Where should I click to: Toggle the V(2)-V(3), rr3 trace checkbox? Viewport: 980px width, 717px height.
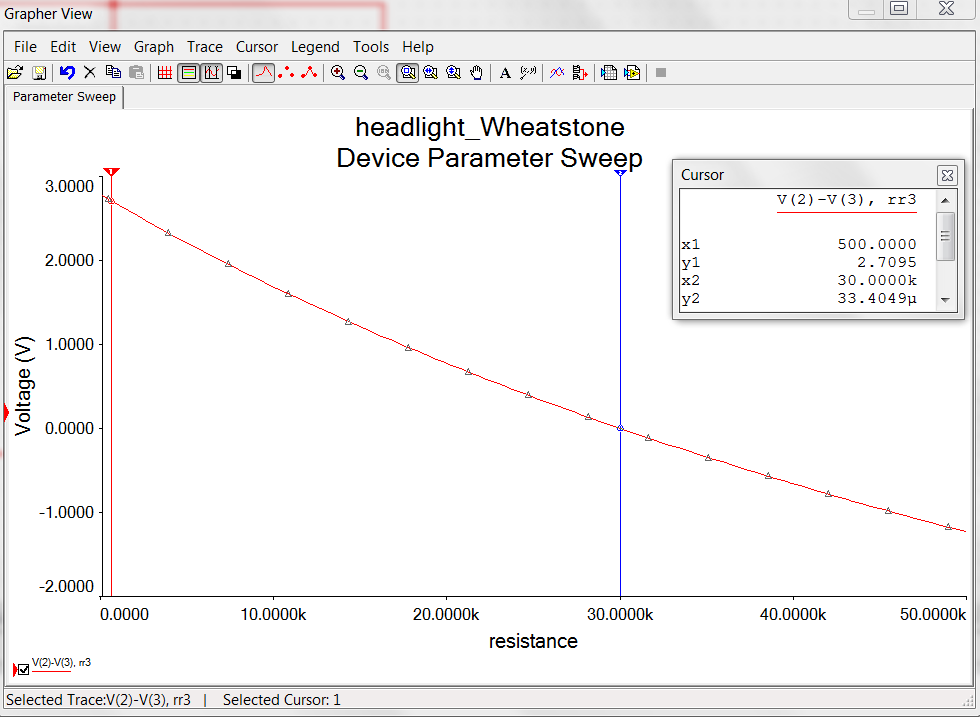point(24,669)
